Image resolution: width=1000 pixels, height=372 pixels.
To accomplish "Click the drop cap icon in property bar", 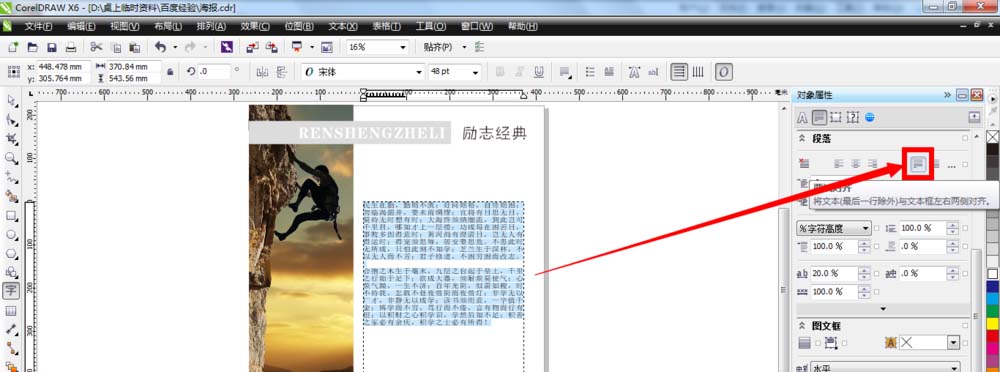I will (609, 72).
